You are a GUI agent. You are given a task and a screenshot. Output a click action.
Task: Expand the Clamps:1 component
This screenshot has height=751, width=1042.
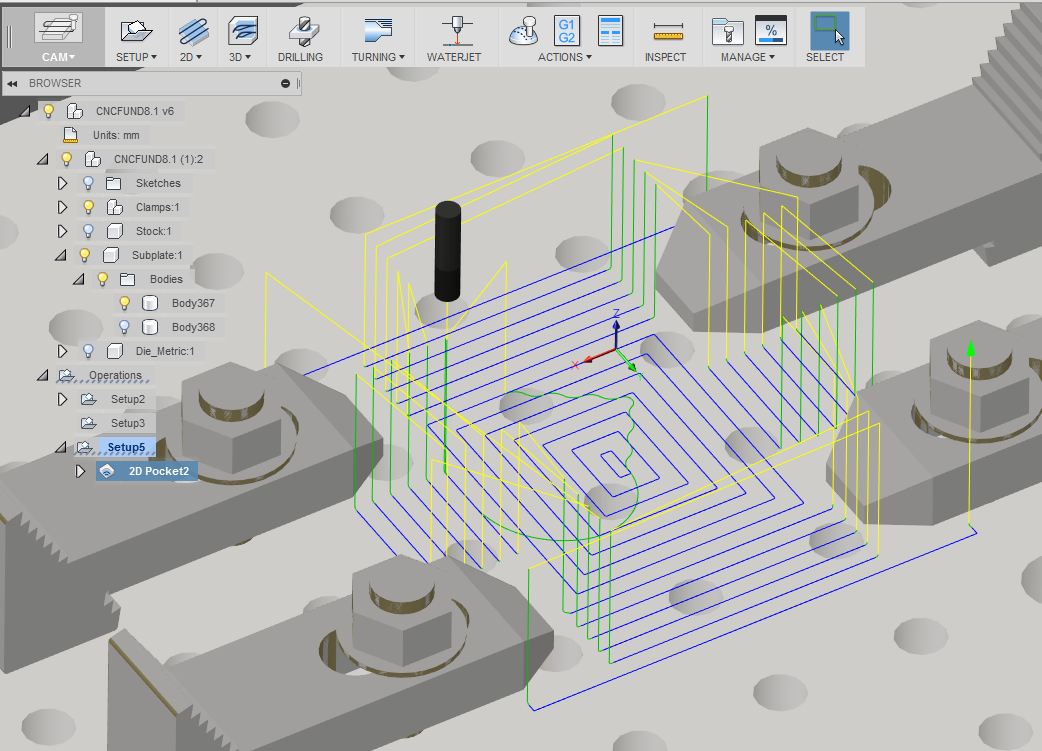(x=62, y=207)
